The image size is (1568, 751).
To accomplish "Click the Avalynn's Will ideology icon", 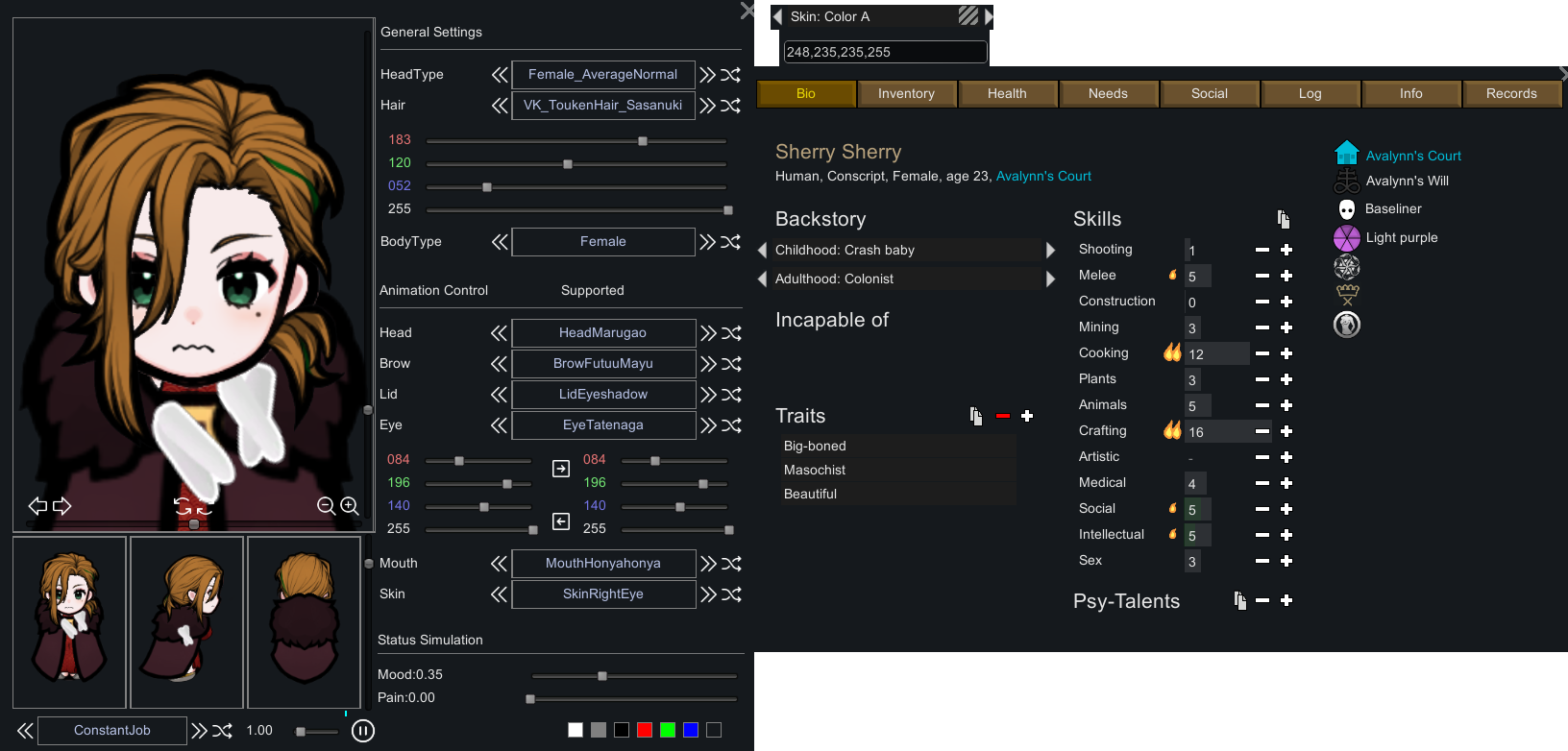I will tap(1347, 181).
